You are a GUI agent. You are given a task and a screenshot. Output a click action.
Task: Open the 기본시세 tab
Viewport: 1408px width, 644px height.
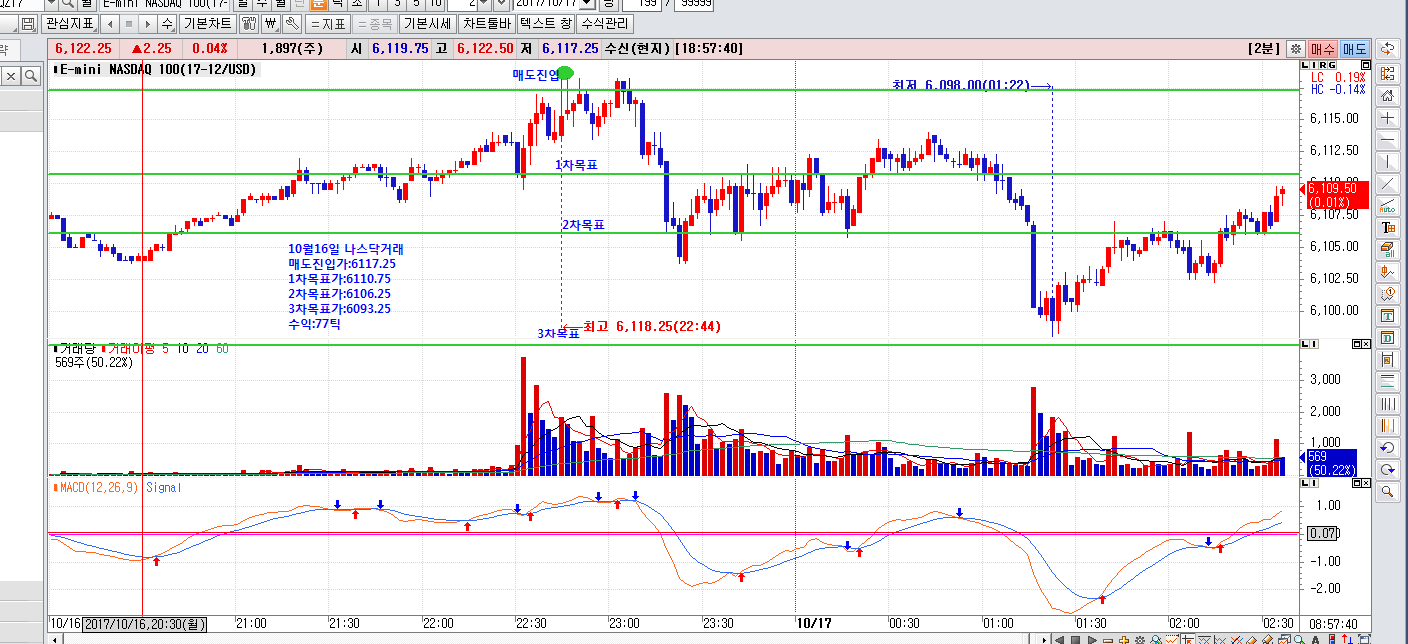pyautogui.click(x=428, y=23)
